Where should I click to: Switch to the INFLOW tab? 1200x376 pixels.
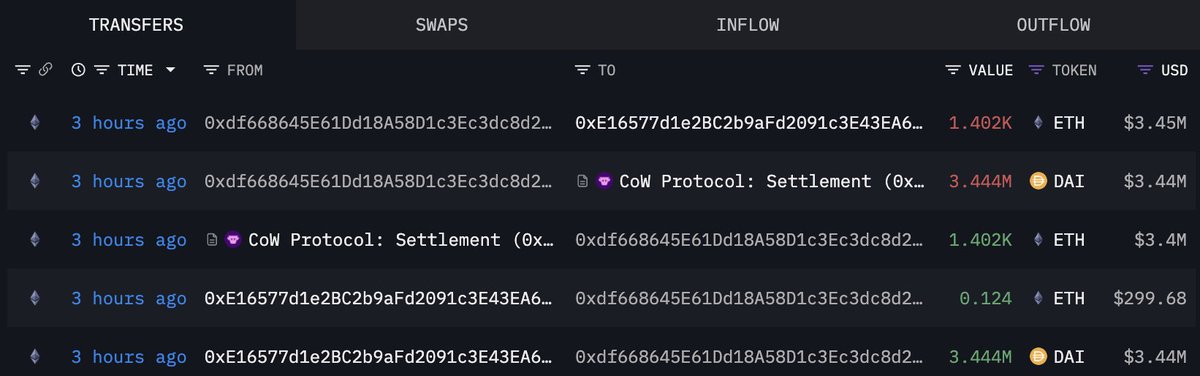748,25
